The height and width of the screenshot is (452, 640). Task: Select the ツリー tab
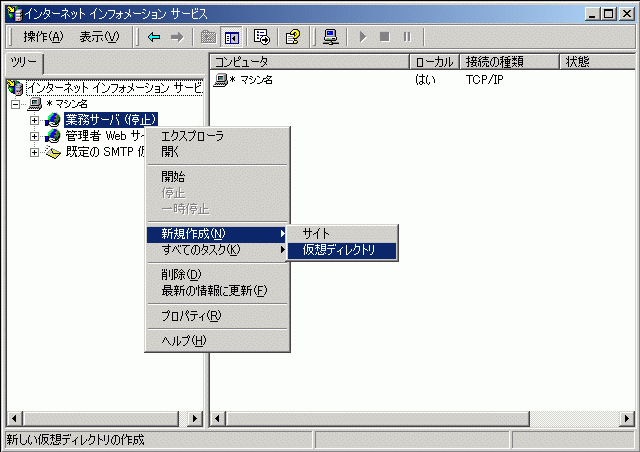pos(24,62)
